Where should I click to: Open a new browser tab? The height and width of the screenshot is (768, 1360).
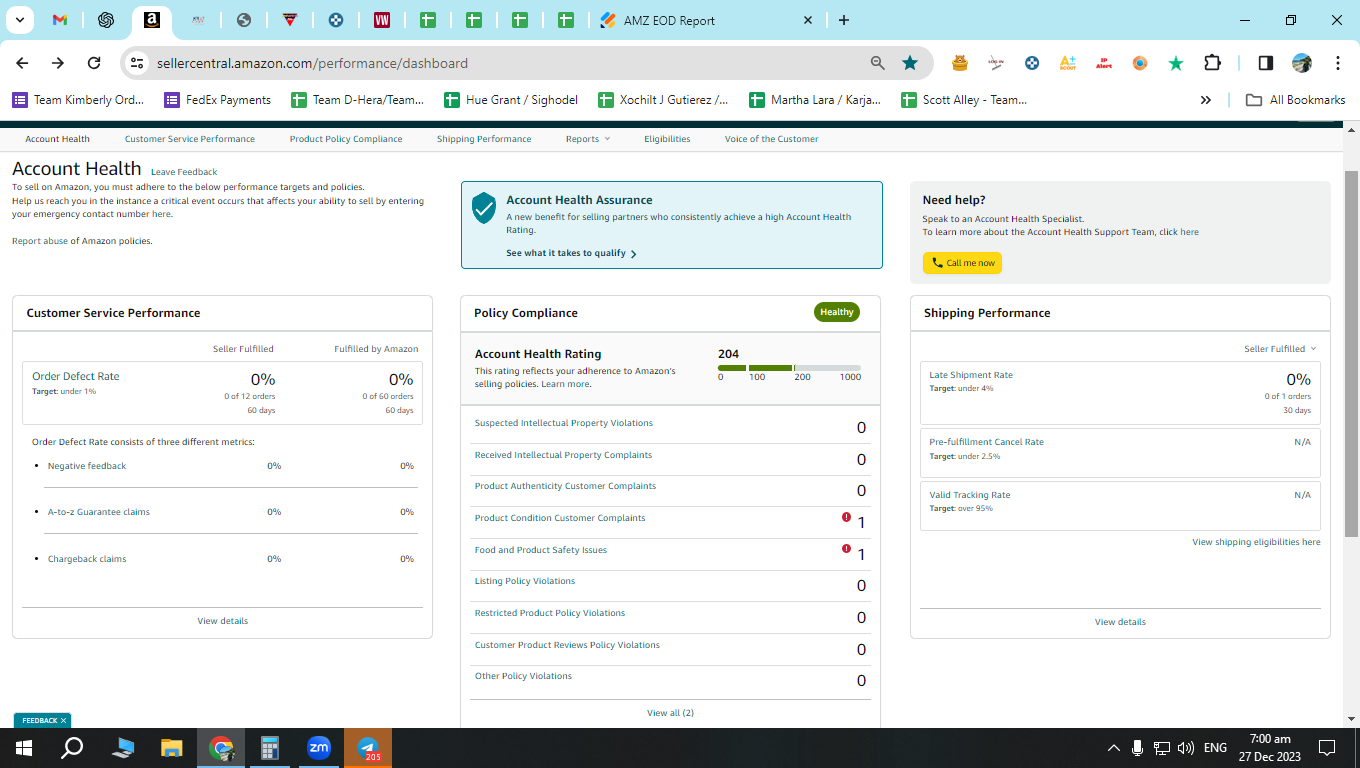click(844, 20)
